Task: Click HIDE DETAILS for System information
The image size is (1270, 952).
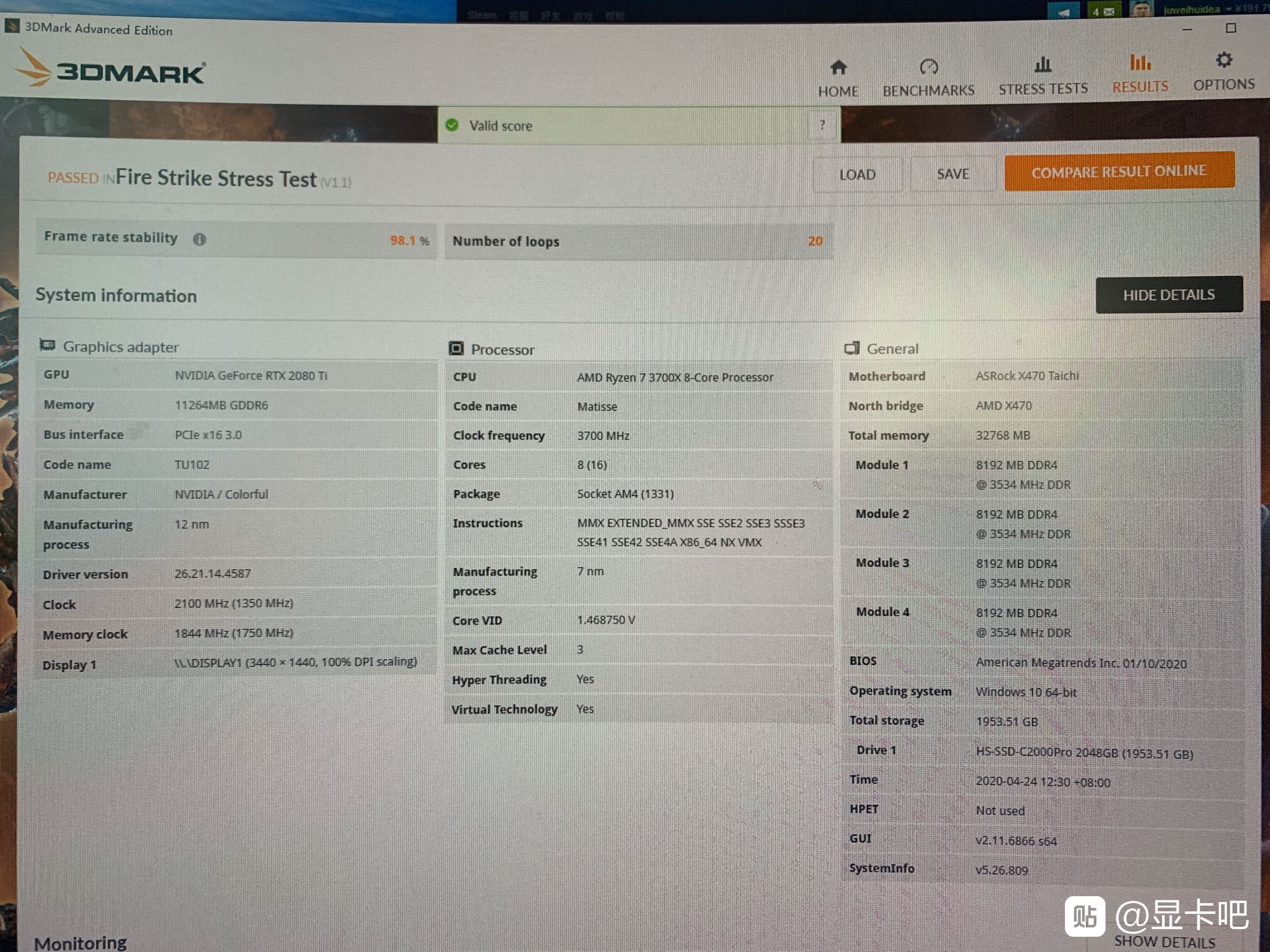Action: pyautogui.click(x=1169, y=295)
